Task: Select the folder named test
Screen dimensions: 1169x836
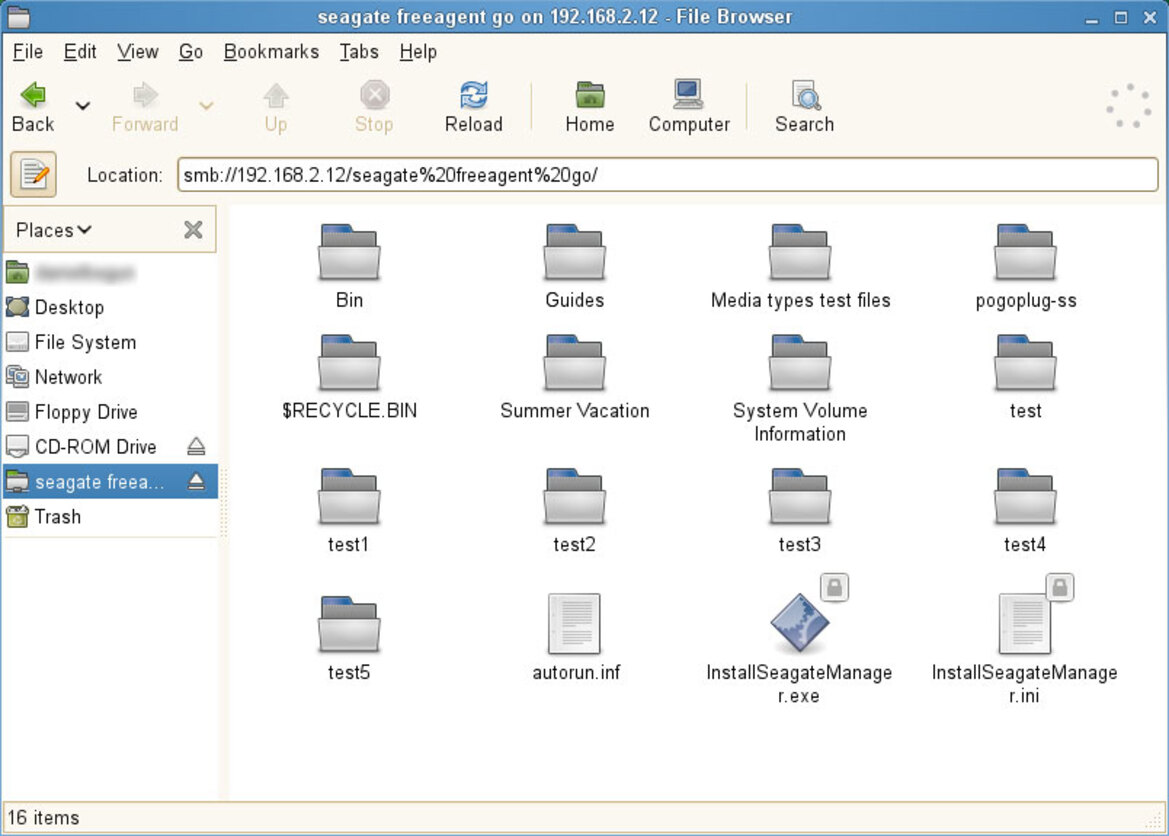Action: [1025, 363]
